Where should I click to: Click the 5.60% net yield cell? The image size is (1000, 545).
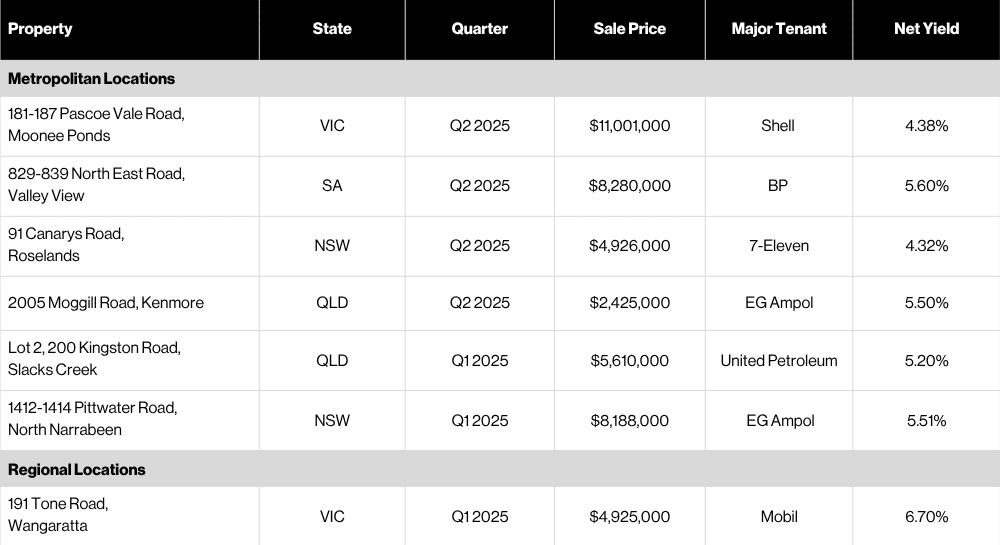pyautogui.click(x=927, y=186)
